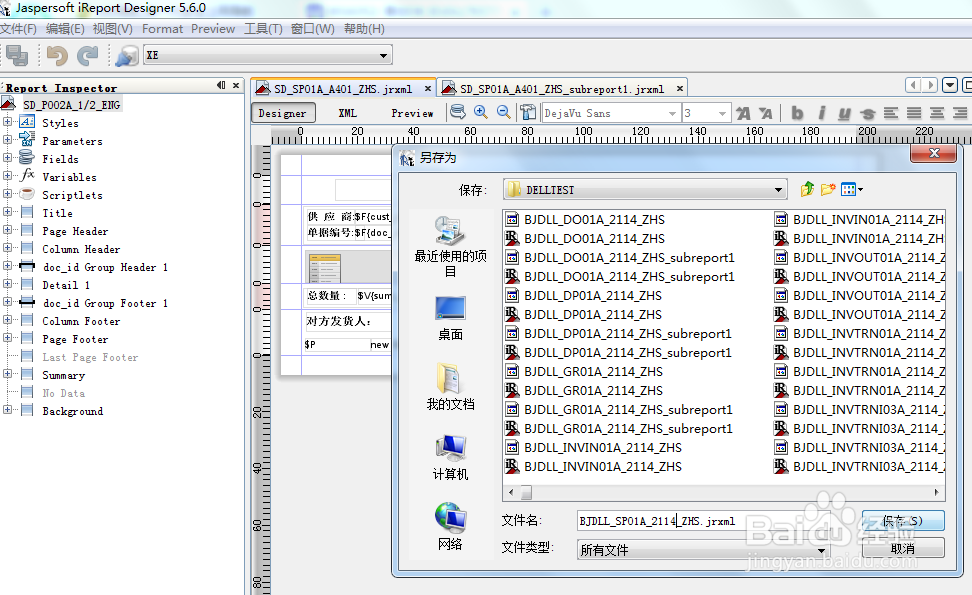Image resolution: width=972 pixels, height=595 pixels.
Task: Close the SD_SP01A_A401_ZHS.jrxml tab
Action: tap(428, 89)
